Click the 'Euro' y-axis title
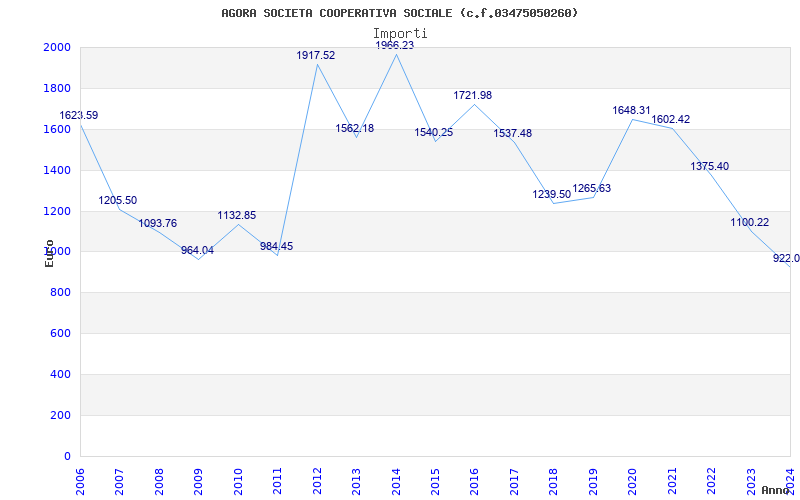 (x=49, y=253)
